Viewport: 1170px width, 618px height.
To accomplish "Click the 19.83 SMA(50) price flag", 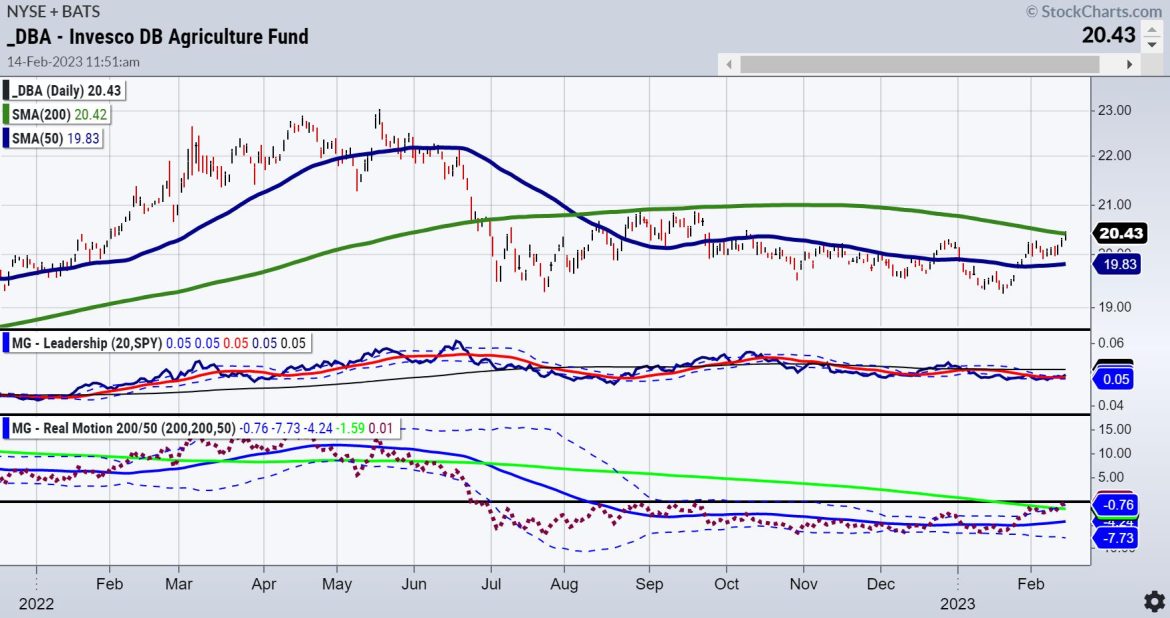I will click(1120, 264).
